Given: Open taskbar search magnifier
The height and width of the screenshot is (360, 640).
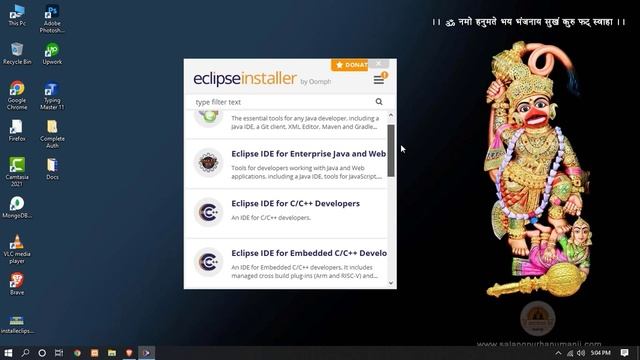Looking at the screenshot, I should pyautogui.click(x=25, y=353).
